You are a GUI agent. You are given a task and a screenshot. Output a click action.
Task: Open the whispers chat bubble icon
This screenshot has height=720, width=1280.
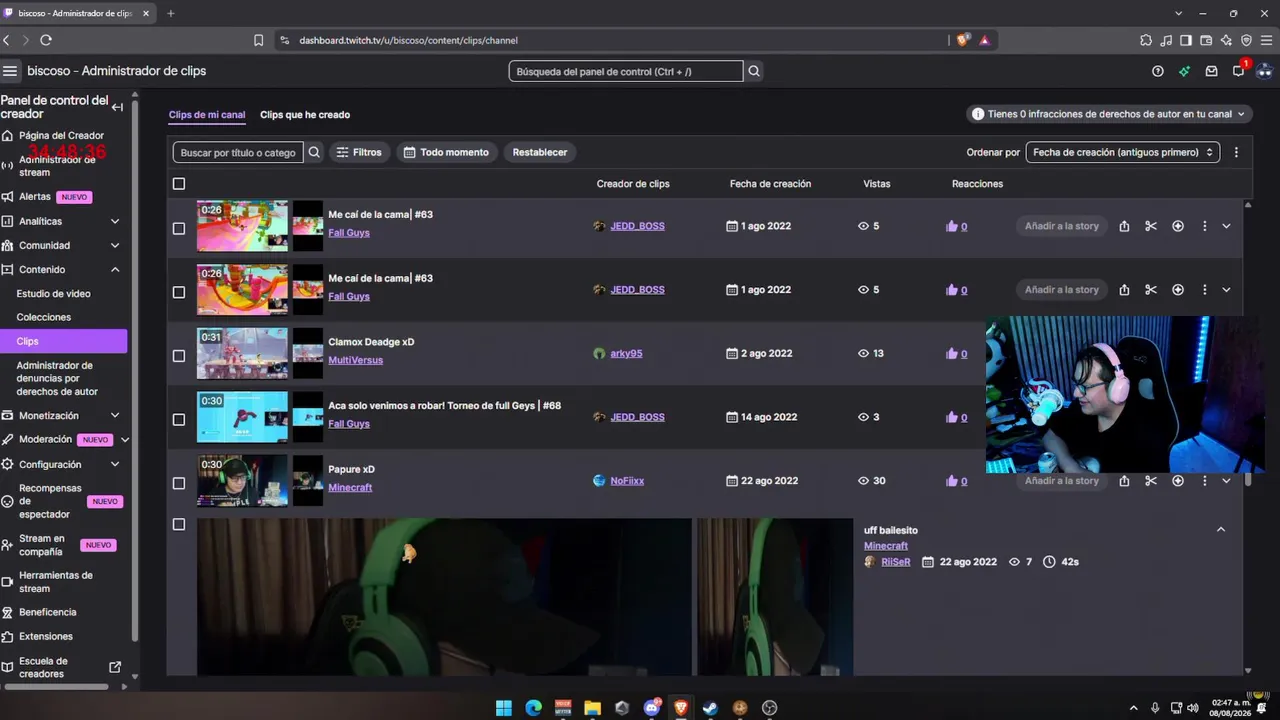coord(1238,71)
